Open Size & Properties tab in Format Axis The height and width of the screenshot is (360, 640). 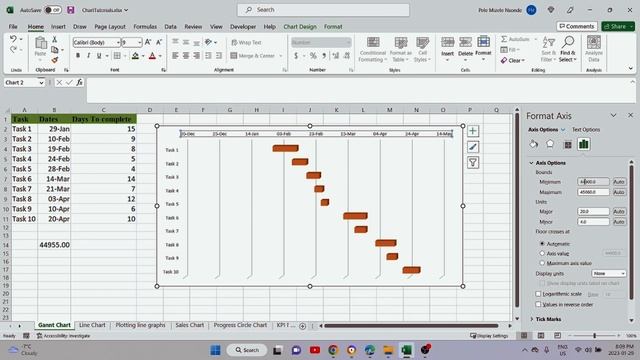[567, 144]
